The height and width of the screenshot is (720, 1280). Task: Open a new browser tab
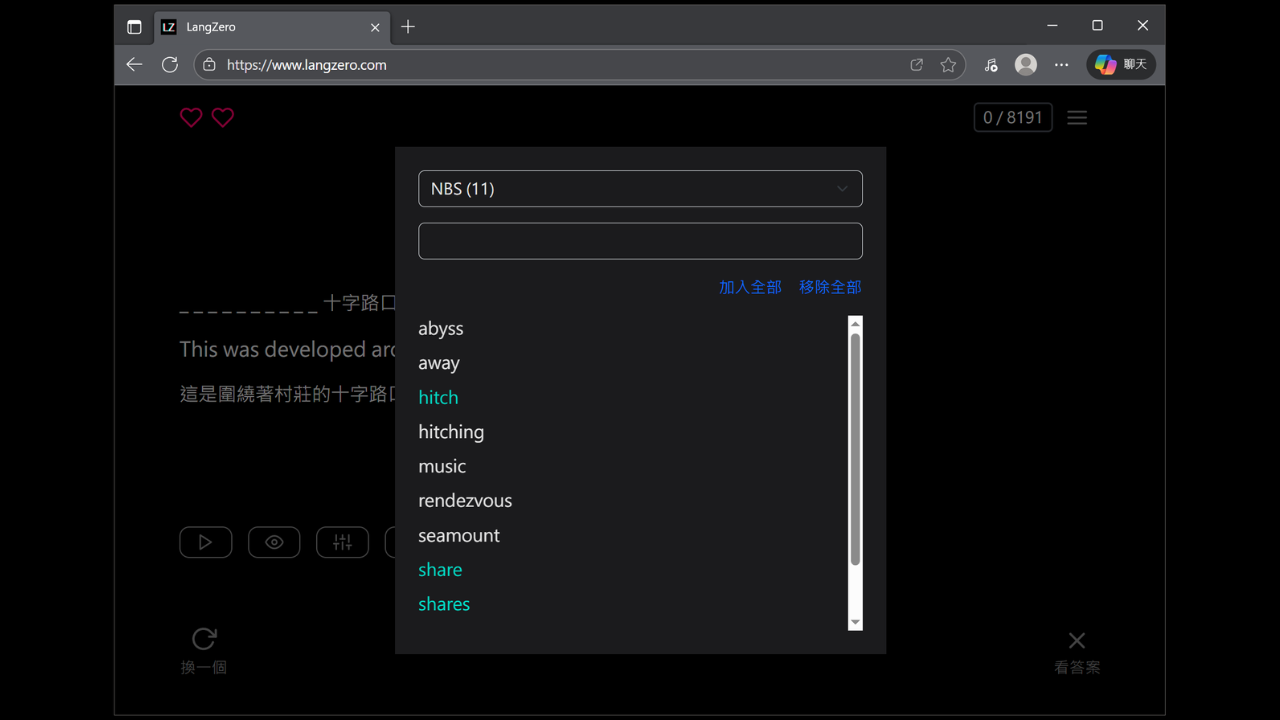408,27
